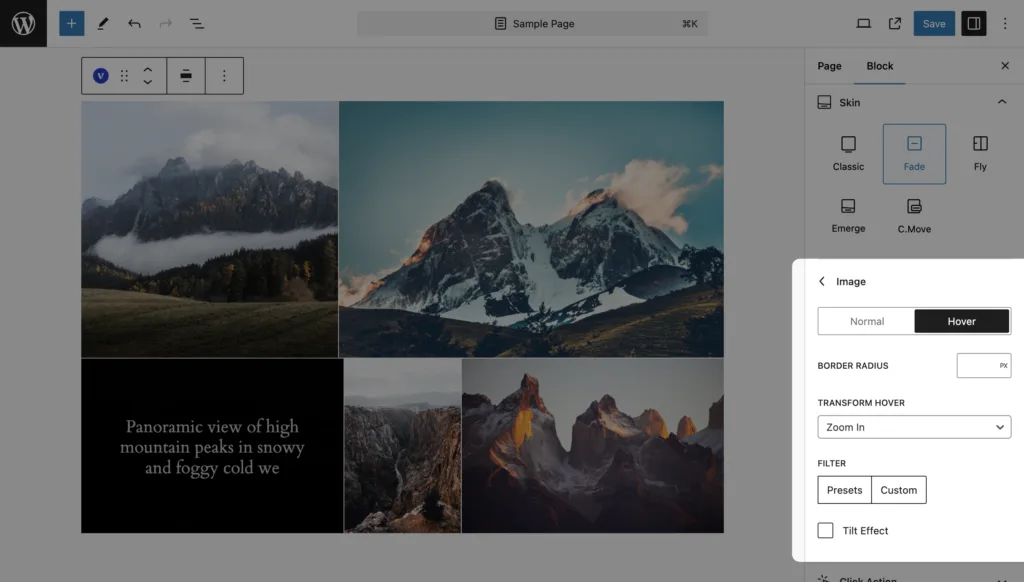The width and height of the screenshot is (1024, 582).
Task: Select the Fly skin
Action: pos(980,154)
